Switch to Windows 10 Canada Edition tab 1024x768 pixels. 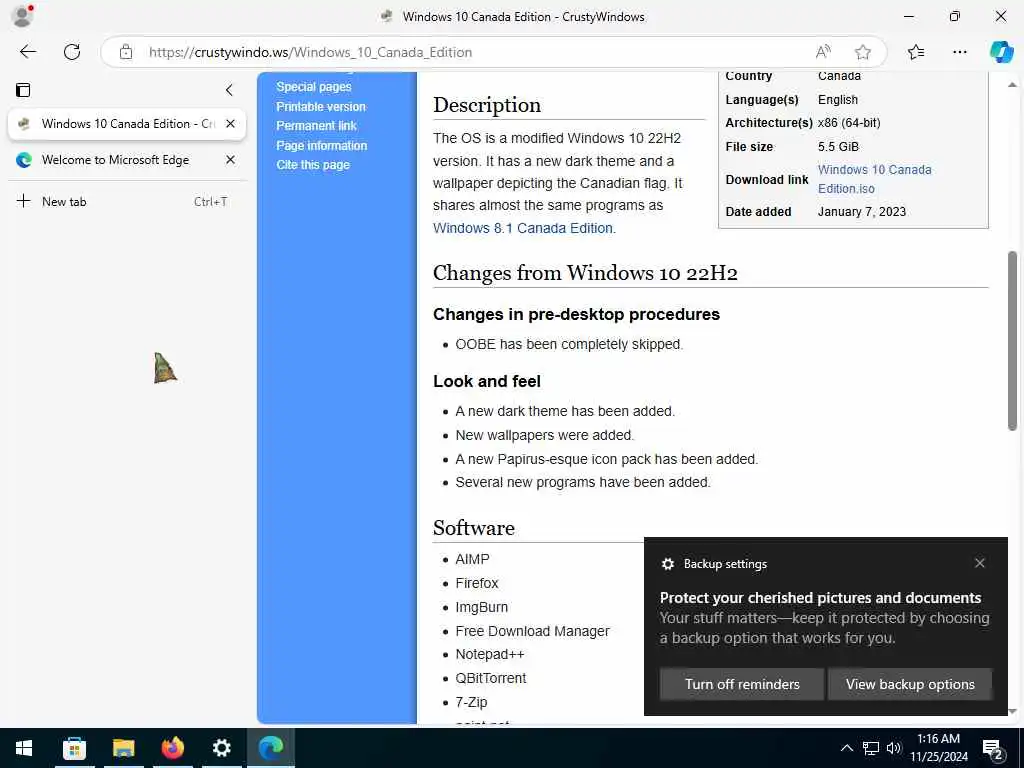click(x=127, y=123)
